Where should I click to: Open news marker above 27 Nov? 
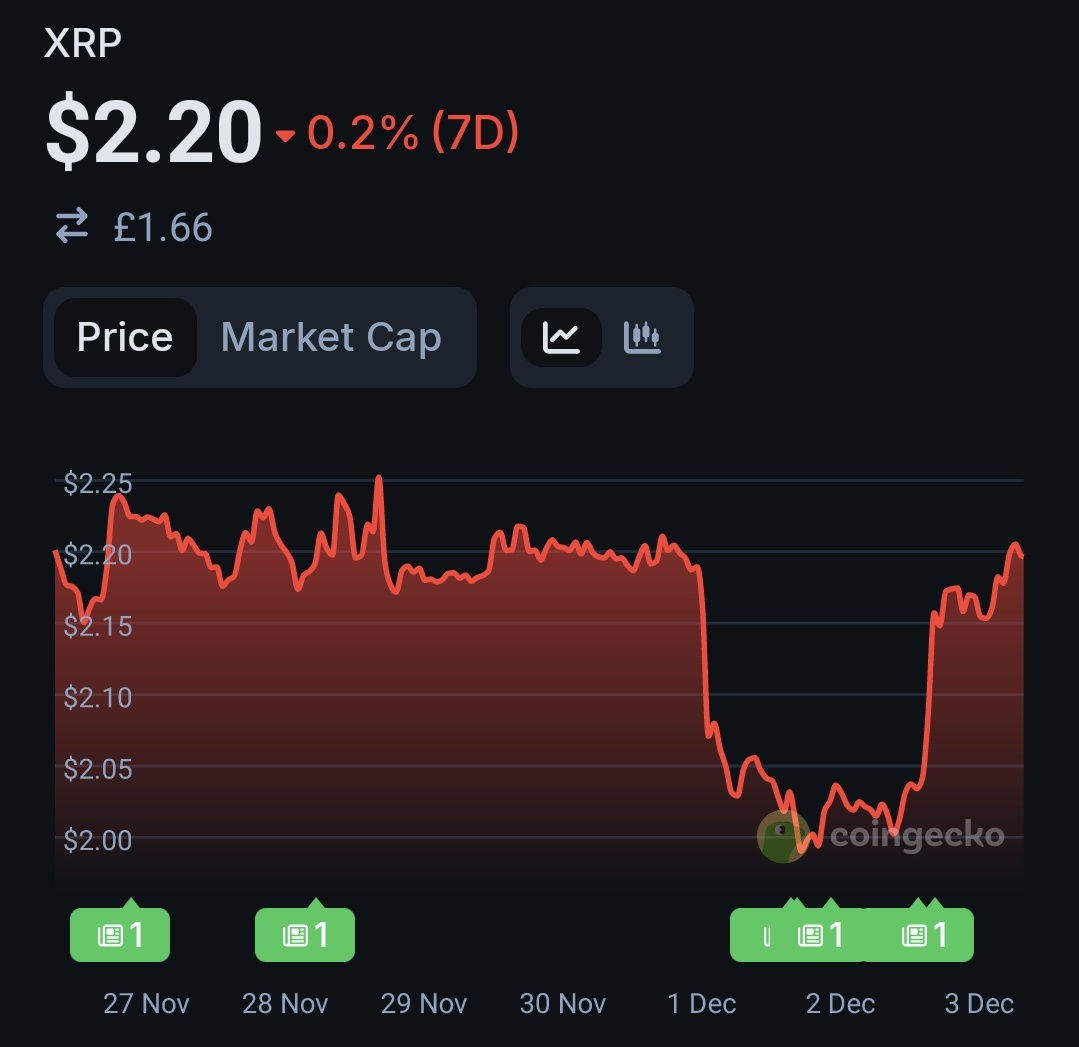[x=120, y=935]
